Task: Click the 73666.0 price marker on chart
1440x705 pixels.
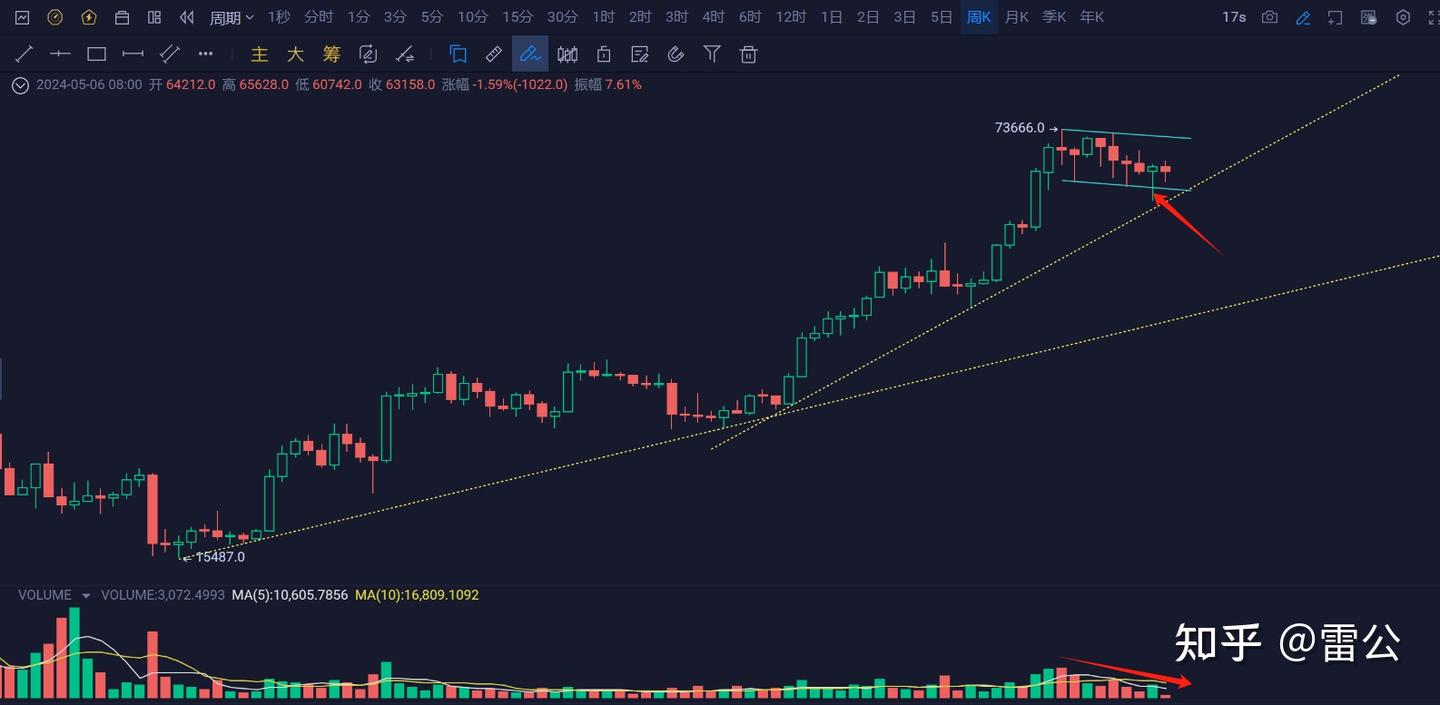Action: 1020,128
